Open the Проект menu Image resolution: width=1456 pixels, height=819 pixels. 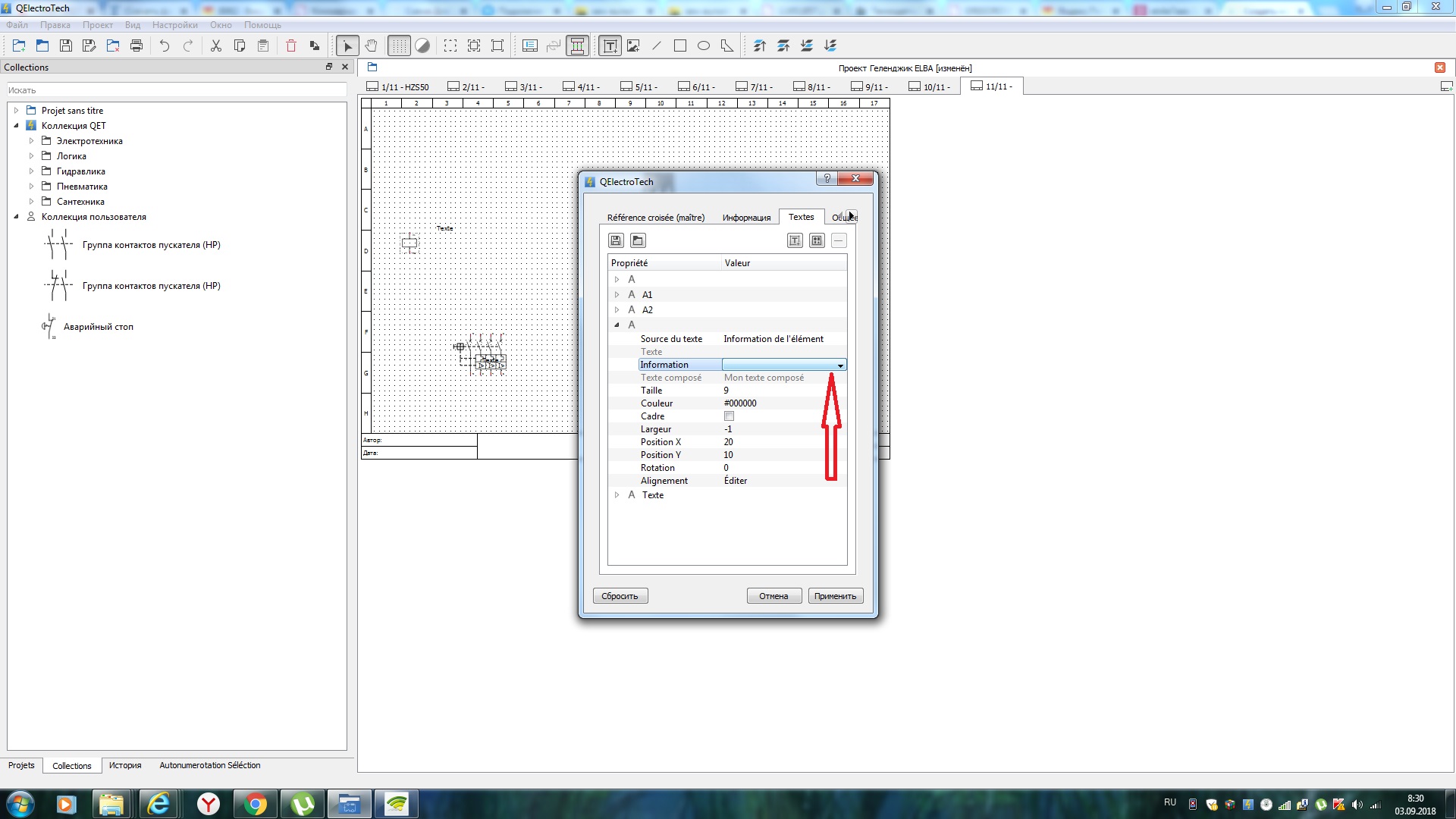click(97, 25)
